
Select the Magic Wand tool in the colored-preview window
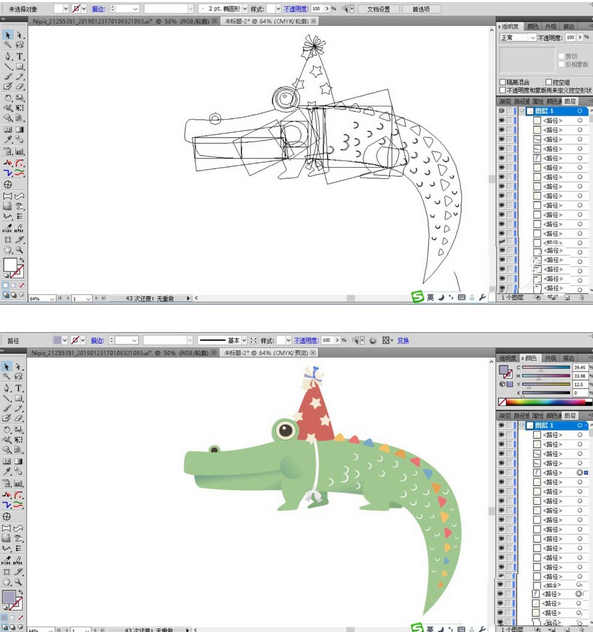7,376
